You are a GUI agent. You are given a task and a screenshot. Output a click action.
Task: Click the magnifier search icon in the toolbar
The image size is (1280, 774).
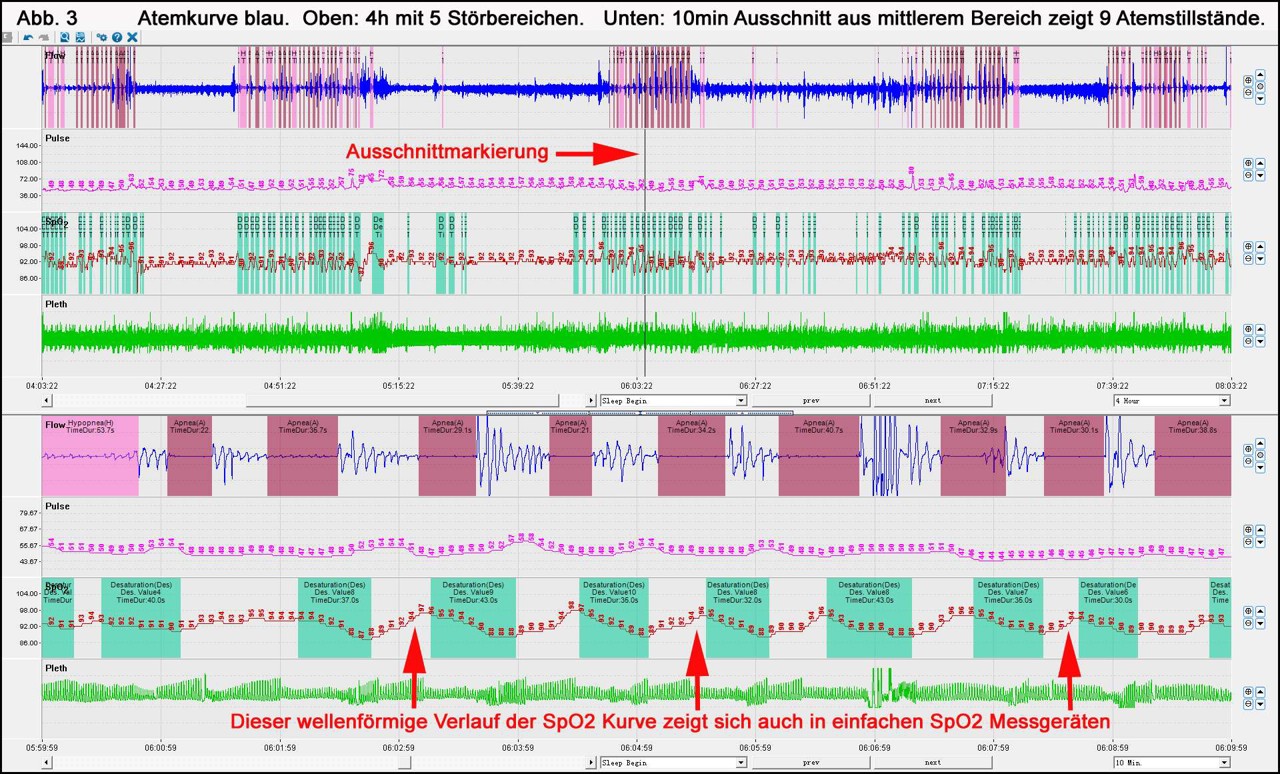(65, 37)
